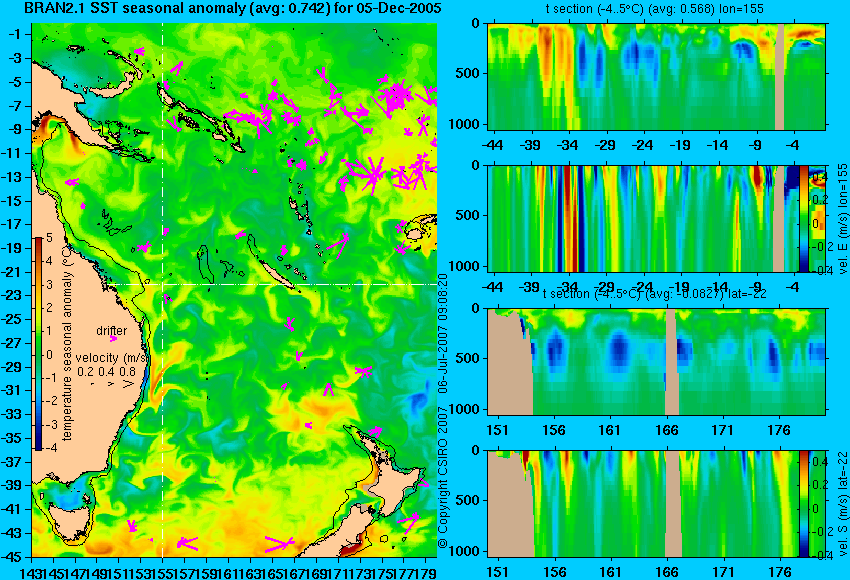Click '-19' tick under the top temperature section
Image resolution: width=850 pixels, height=580 pixels.
pyautogui.click(x=680, y=145)
